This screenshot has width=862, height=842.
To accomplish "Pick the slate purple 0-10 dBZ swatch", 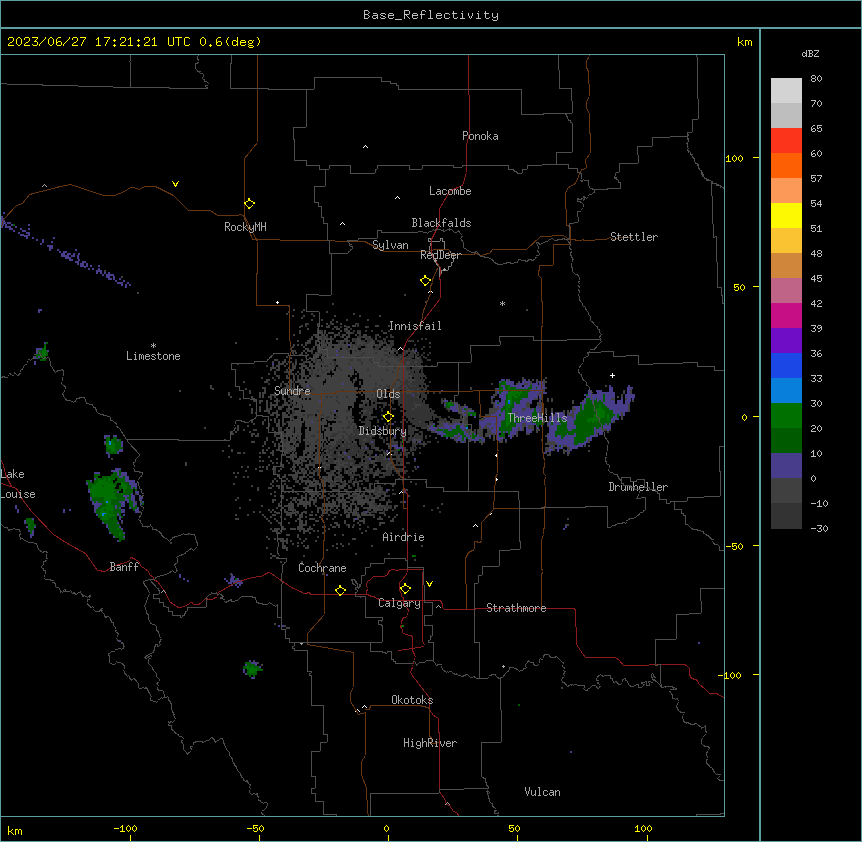I will pos(786,466).
